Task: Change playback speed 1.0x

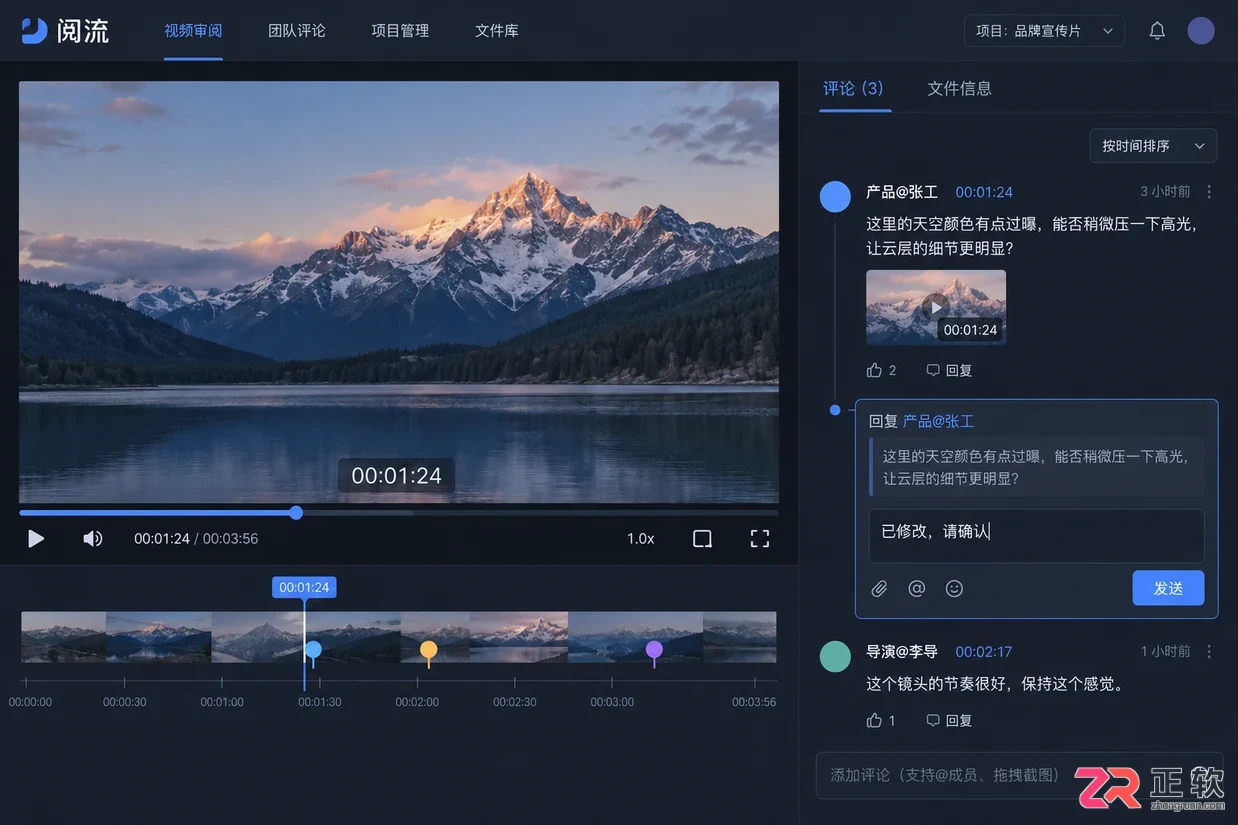Action: point(641,539)
